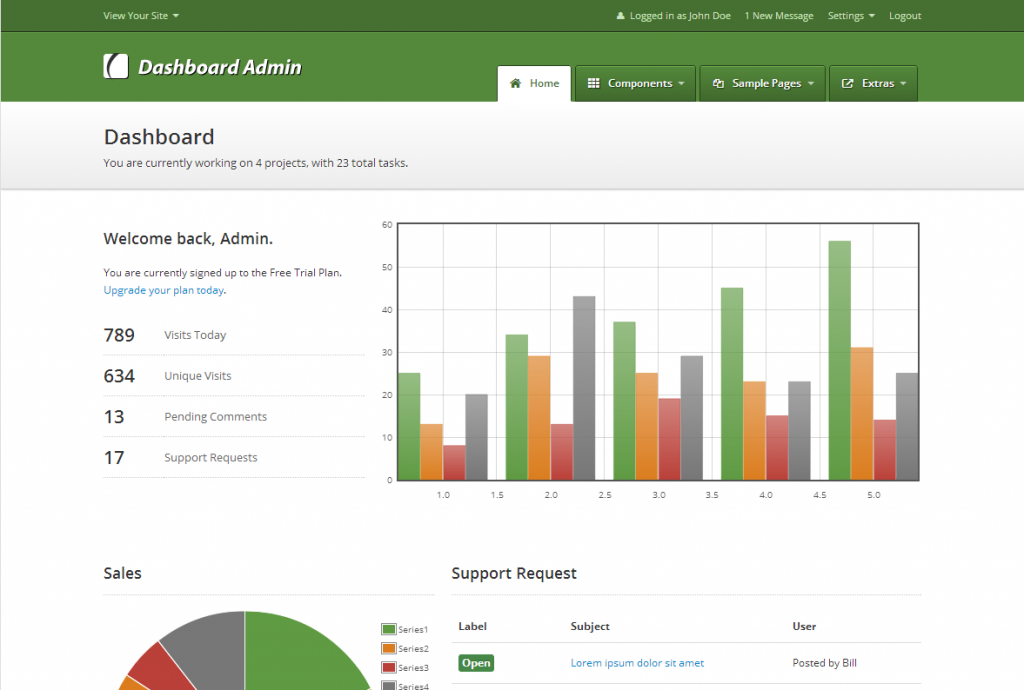
Task: Open the Extras navigation tab
Action: point(877,84)
